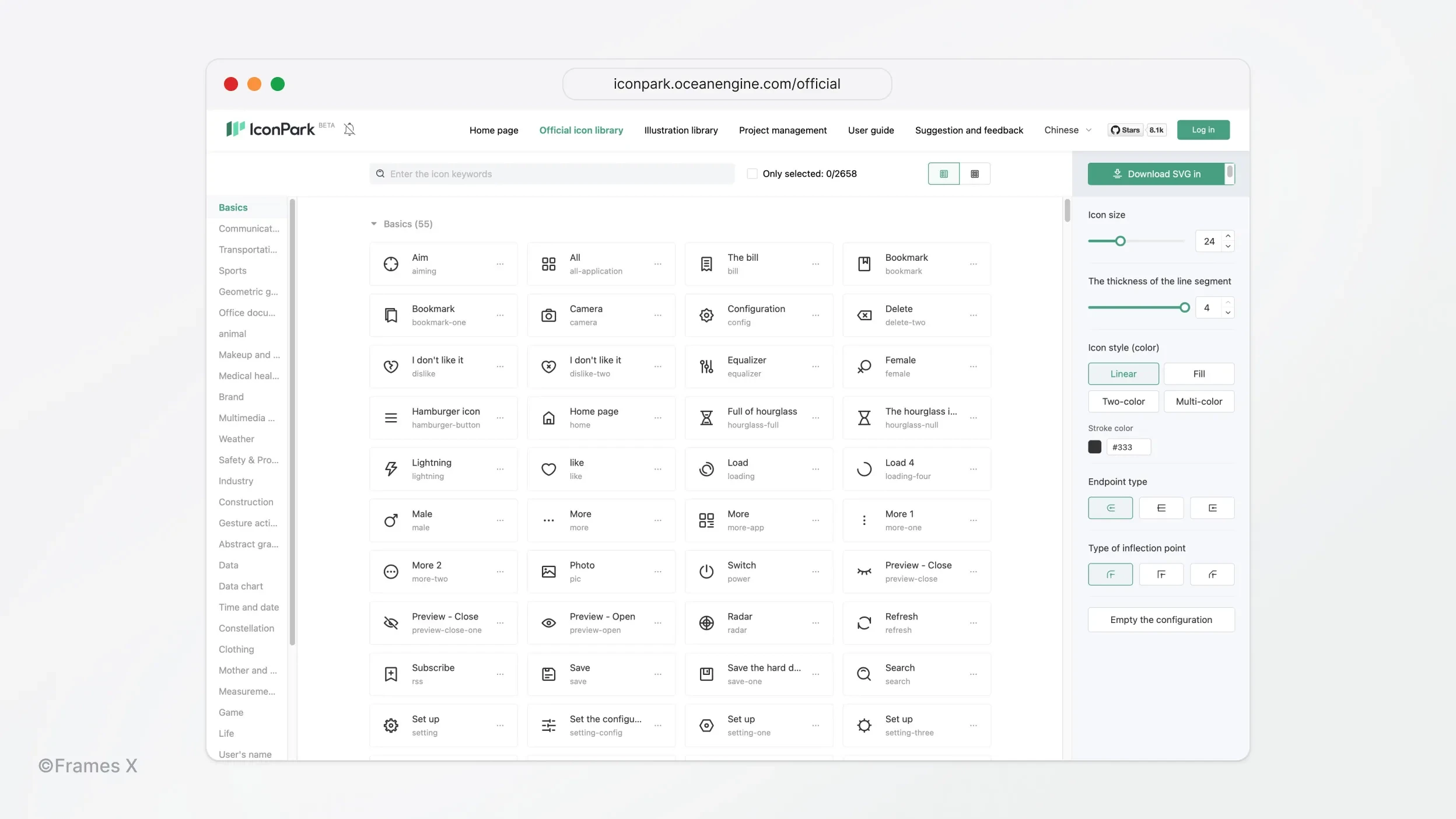
Task: Open the Bookmark bookmark-one options menu
Action: [x=500, y=316]
